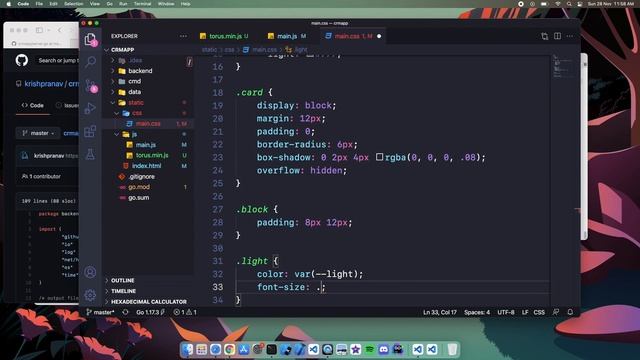640x360 pixels.
Task: Open the Run and Debug view
Action: 90,108
